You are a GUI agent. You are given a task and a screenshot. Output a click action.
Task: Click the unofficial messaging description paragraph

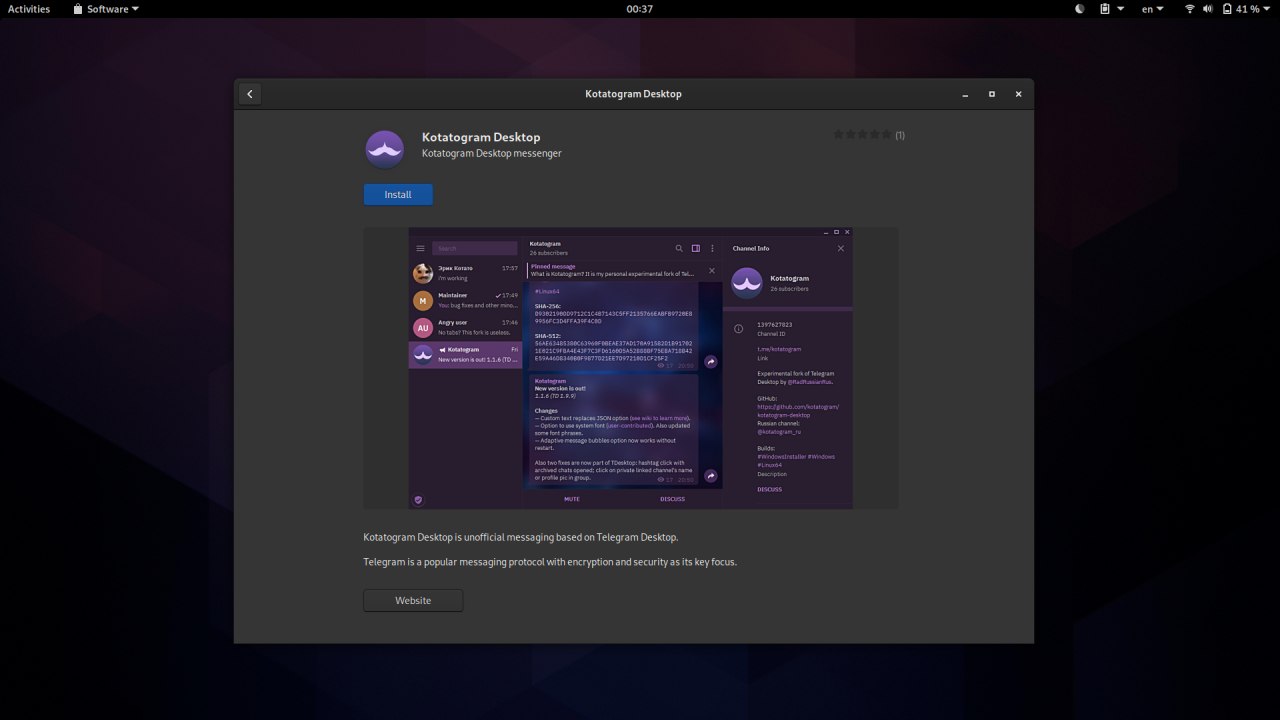pyautogui.click(x=520, y=537)
